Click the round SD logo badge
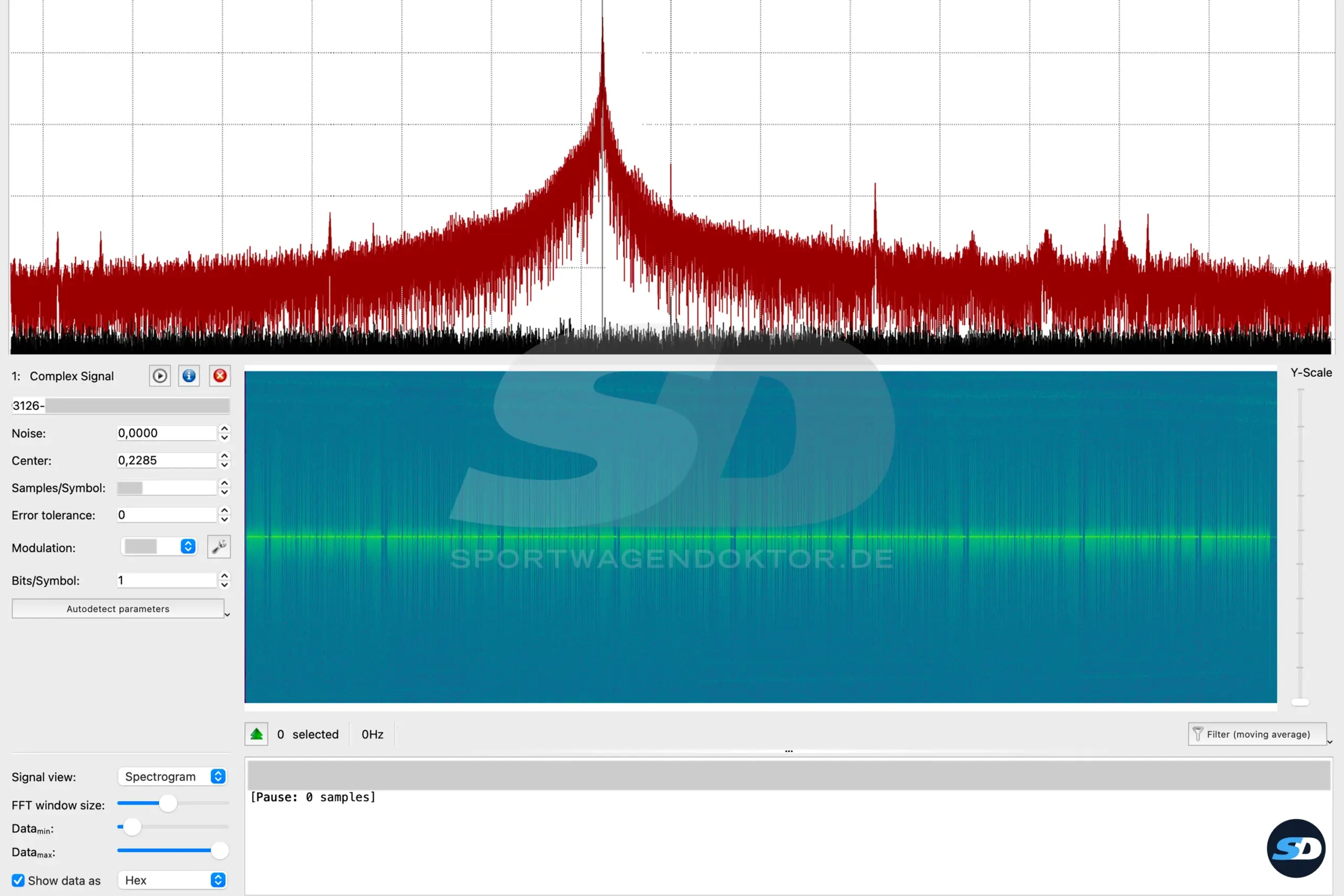 1296,848
